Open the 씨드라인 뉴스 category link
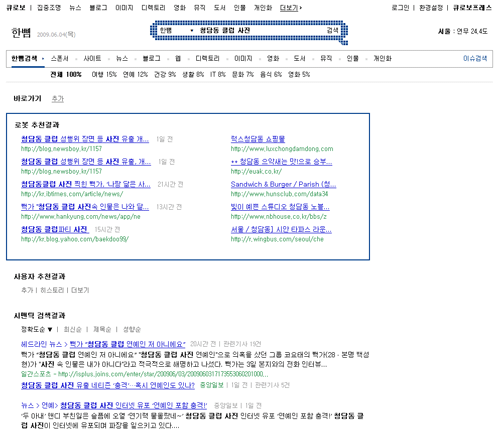The height and width of the screenshot is (432, 500). [41, 344]
